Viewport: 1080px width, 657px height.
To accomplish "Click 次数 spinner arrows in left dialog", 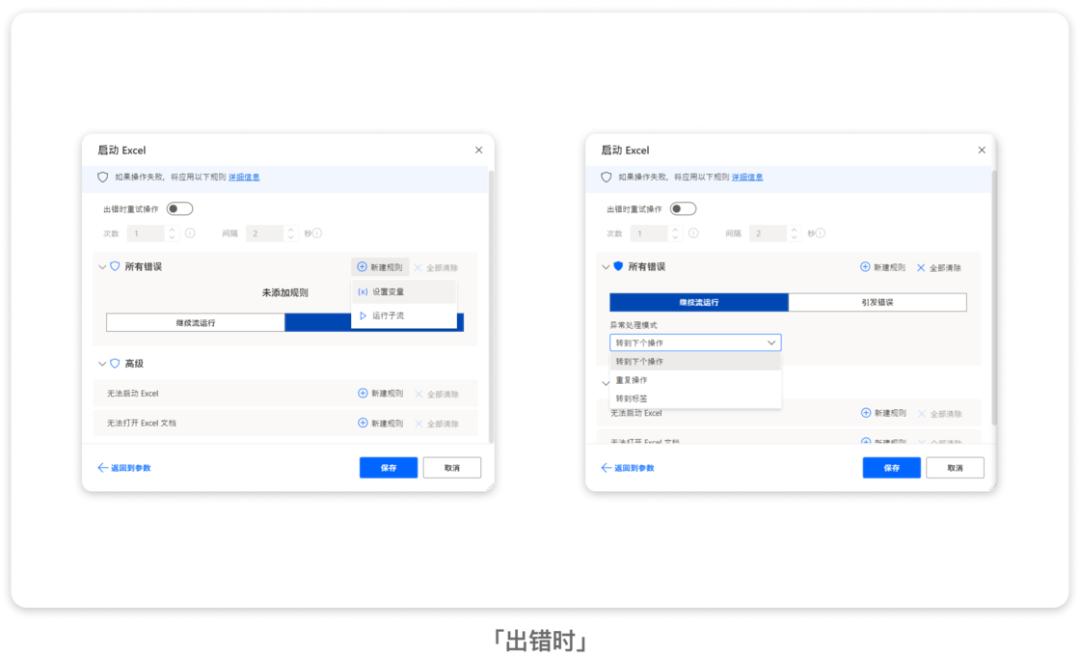I will coord(172,233).
